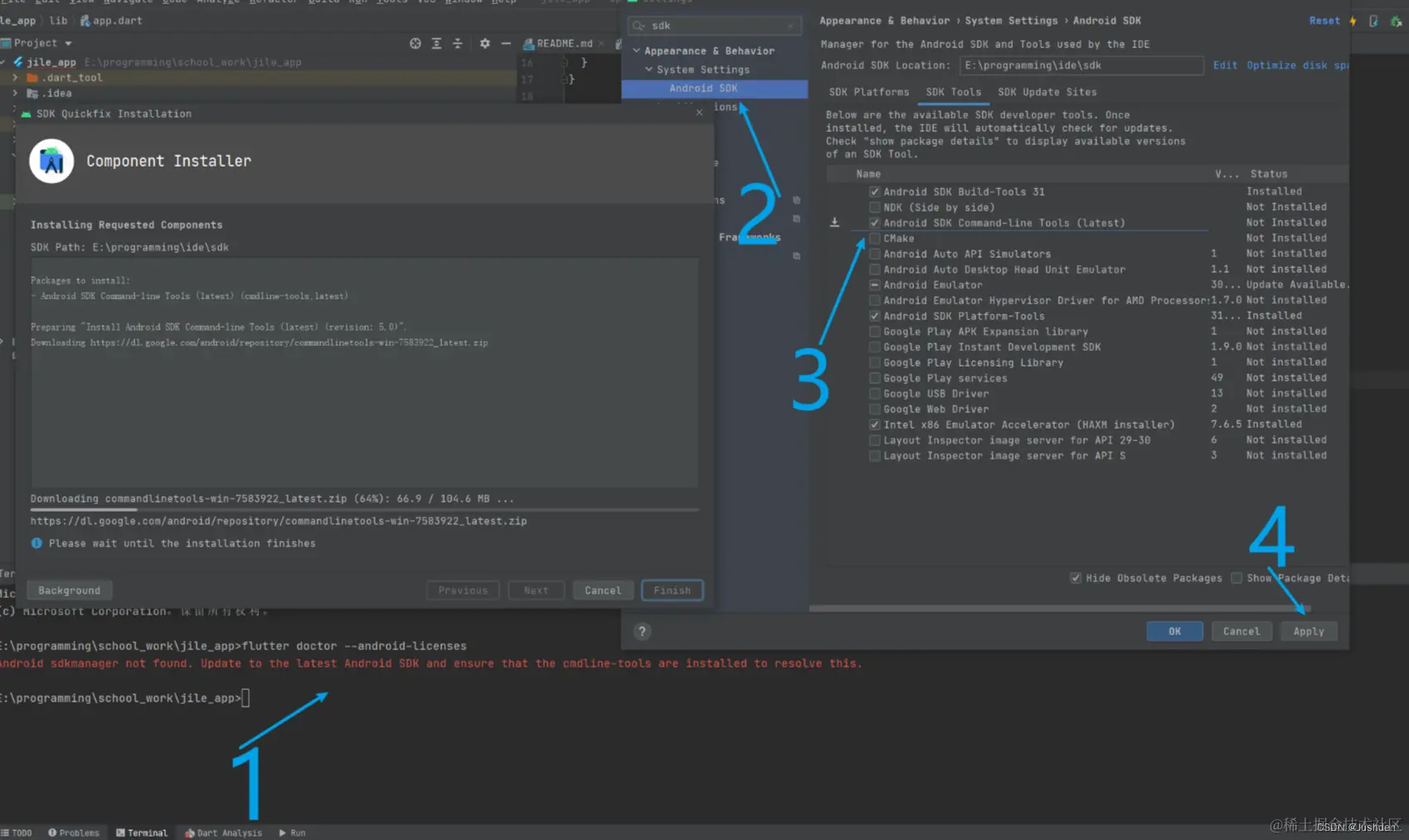
Task: Click the README.md tab file icon
Action: pyautogui.click(x=528, y=43)
